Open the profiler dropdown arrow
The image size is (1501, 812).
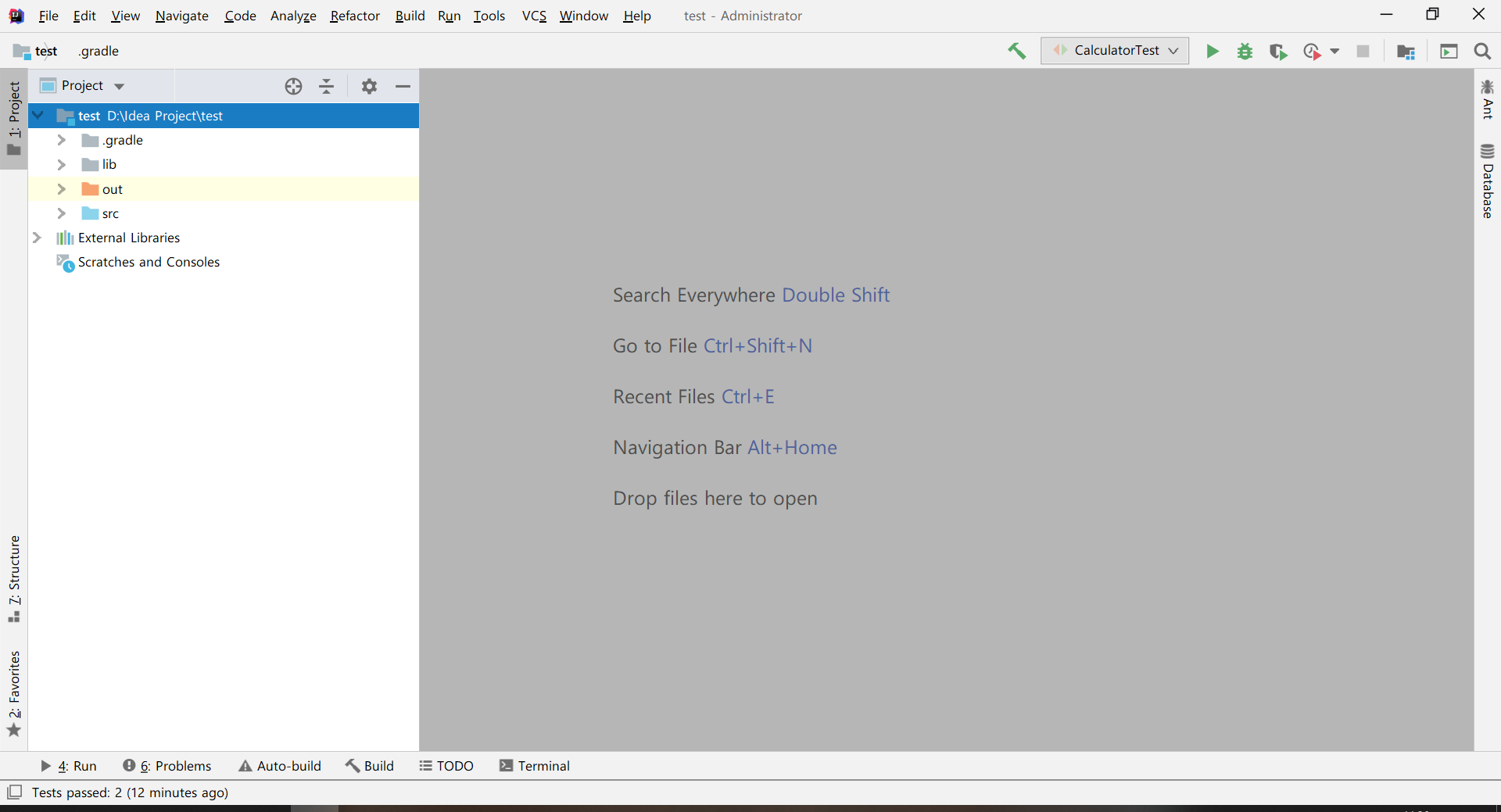click(1334, 52)
